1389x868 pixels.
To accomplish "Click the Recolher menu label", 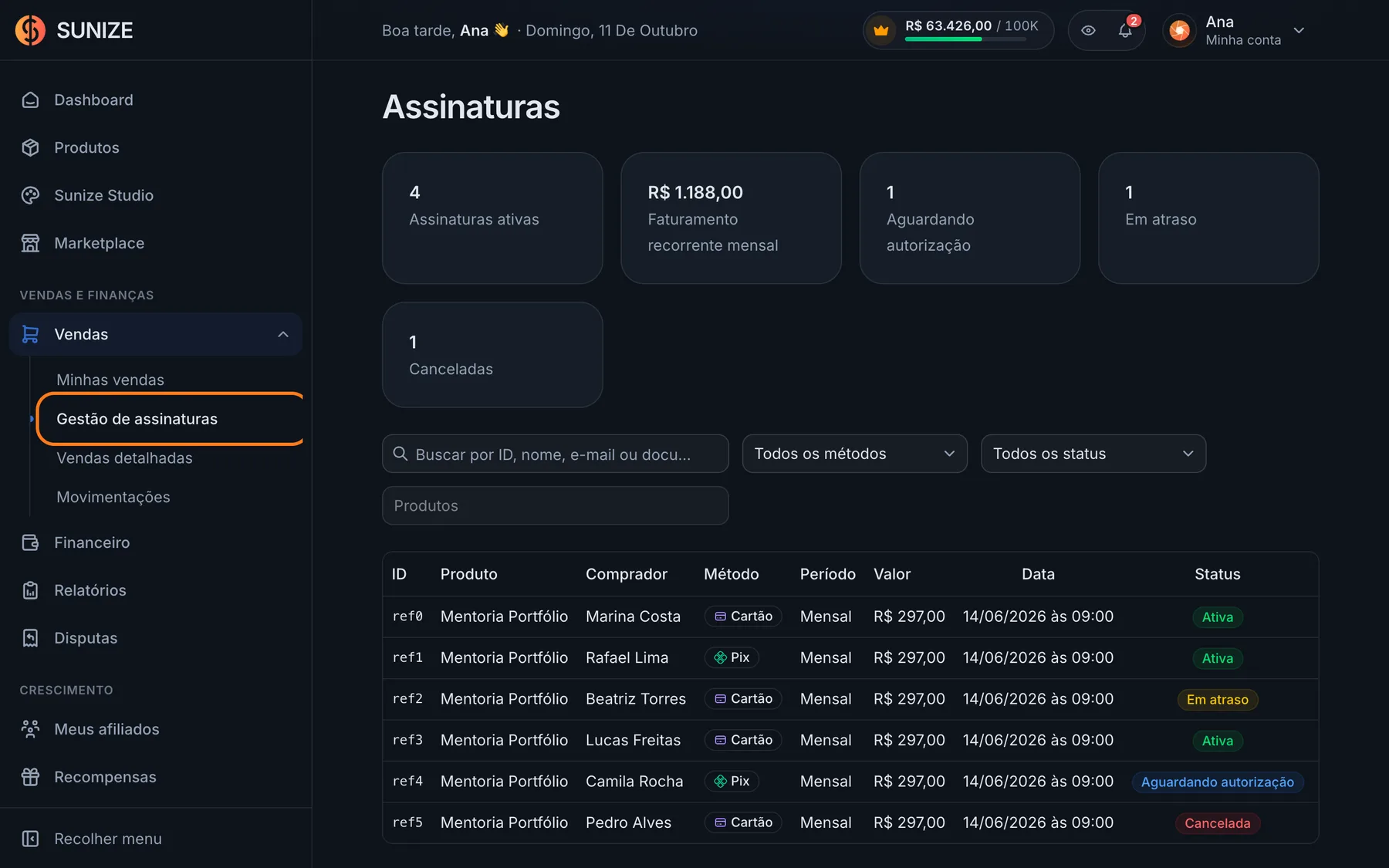I will point(108,839).
